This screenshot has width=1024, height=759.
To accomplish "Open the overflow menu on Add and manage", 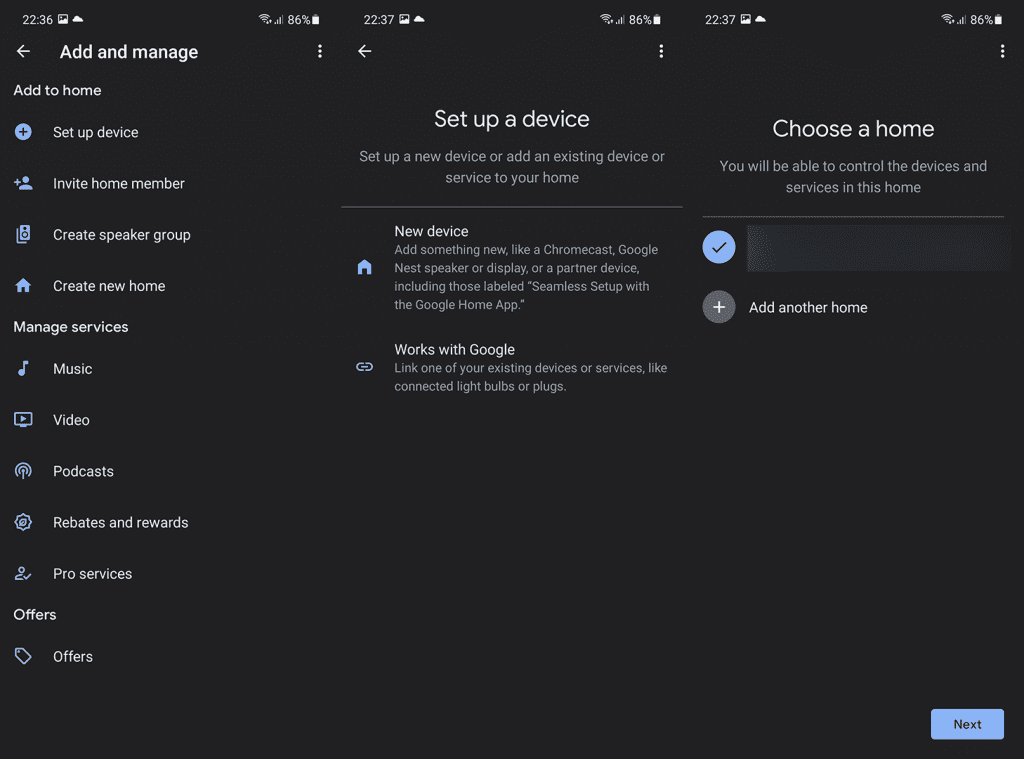I will [x=320, y=51].
